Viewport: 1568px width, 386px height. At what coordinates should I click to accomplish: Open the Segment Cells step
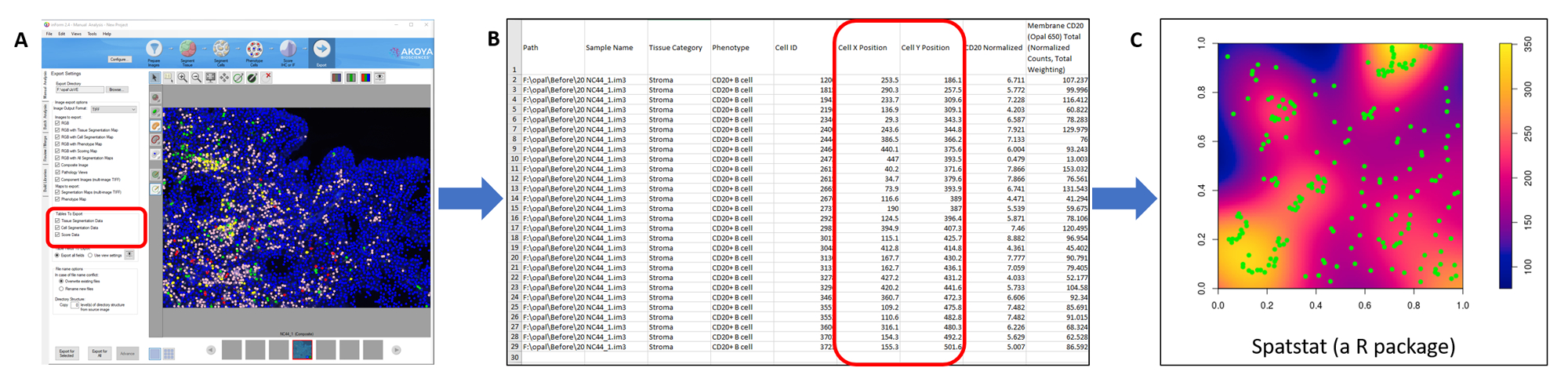tap(221, 49)
